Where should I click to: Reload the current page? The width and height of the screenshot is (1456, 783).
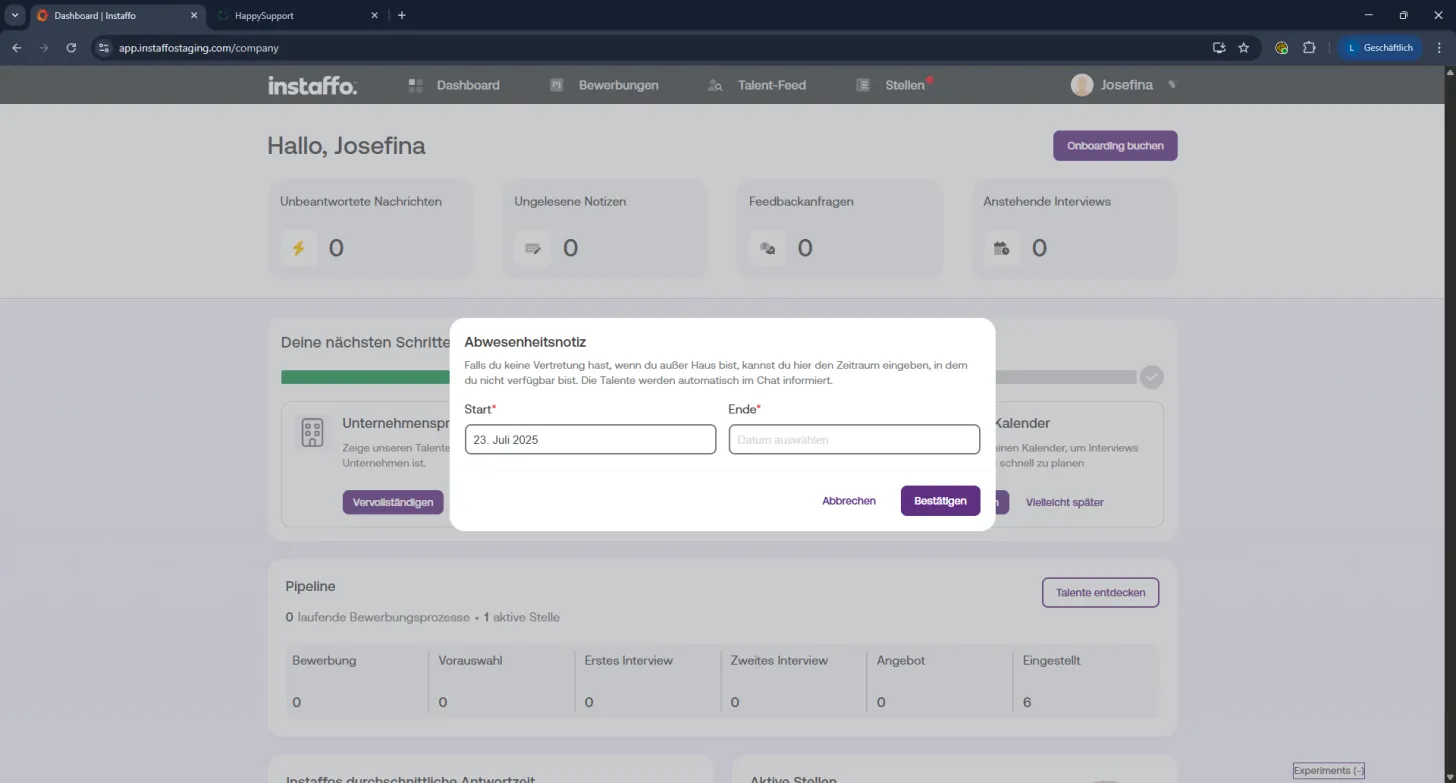(71, 47)
